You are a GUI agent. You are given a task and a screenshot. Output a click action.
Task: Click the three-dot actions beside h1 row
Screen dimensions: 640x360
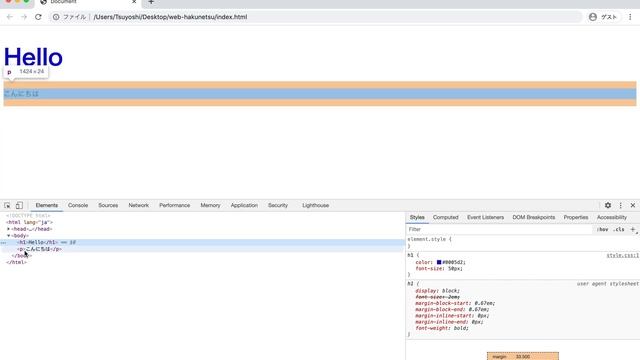(x=3, y=242)
